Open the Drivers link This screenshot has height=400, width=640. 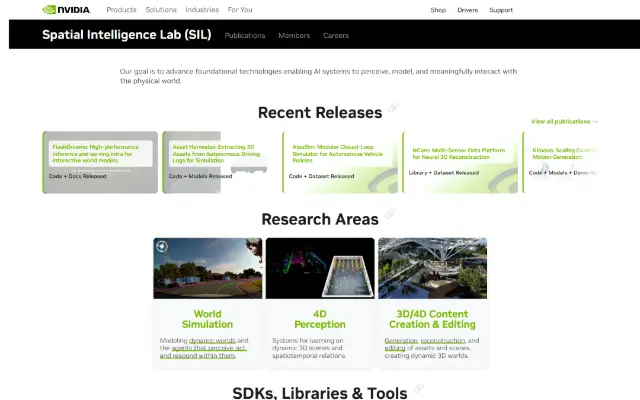467,10
